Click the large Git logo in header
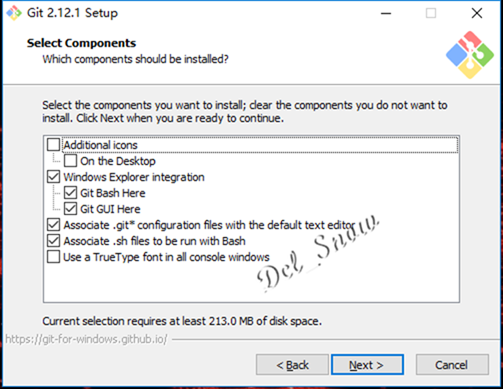This screenshot has width=503, height=389. pos(470,55)
